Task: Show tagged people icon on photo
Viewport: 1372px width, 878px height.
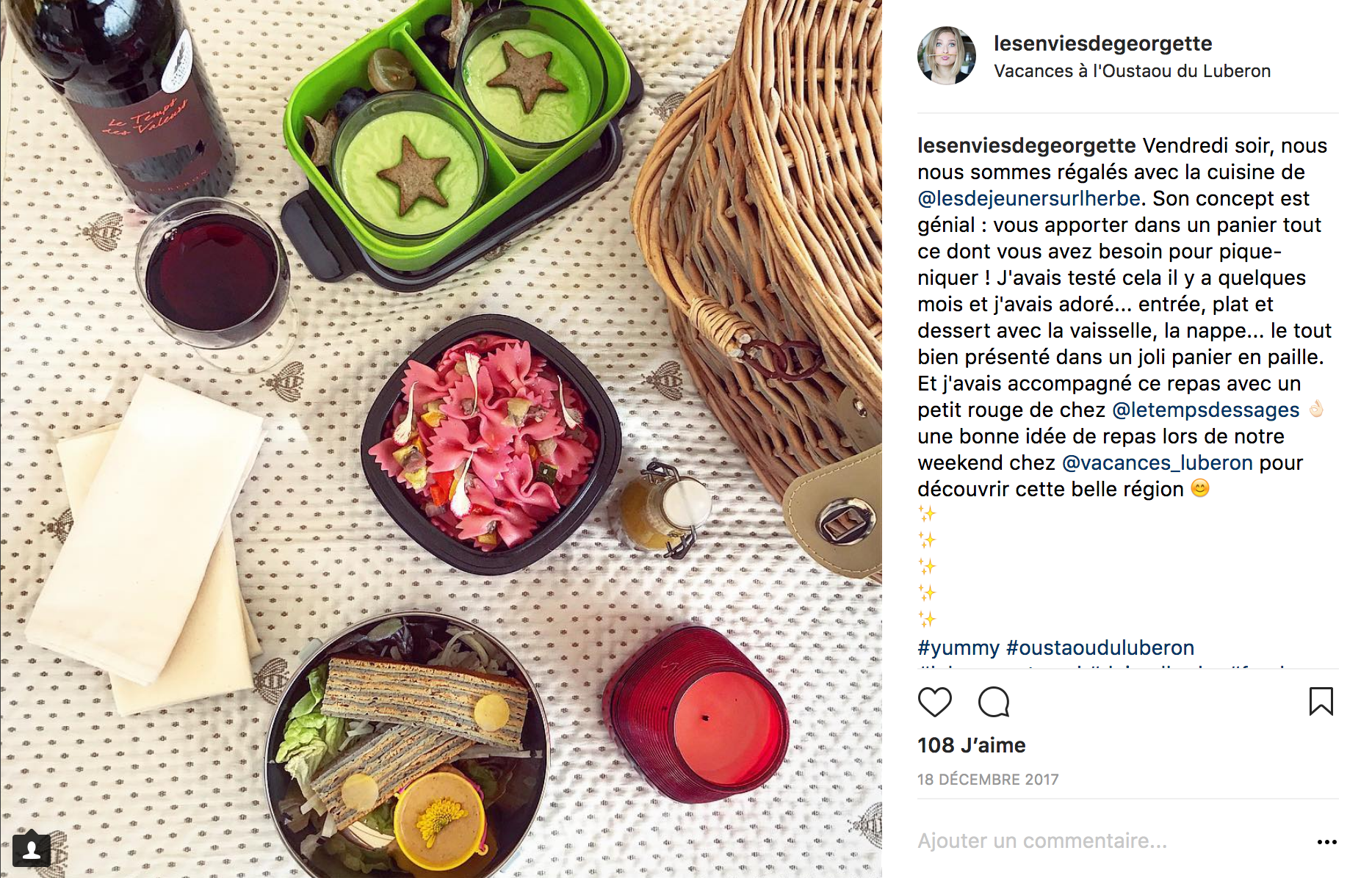Action: pos(32,850)
